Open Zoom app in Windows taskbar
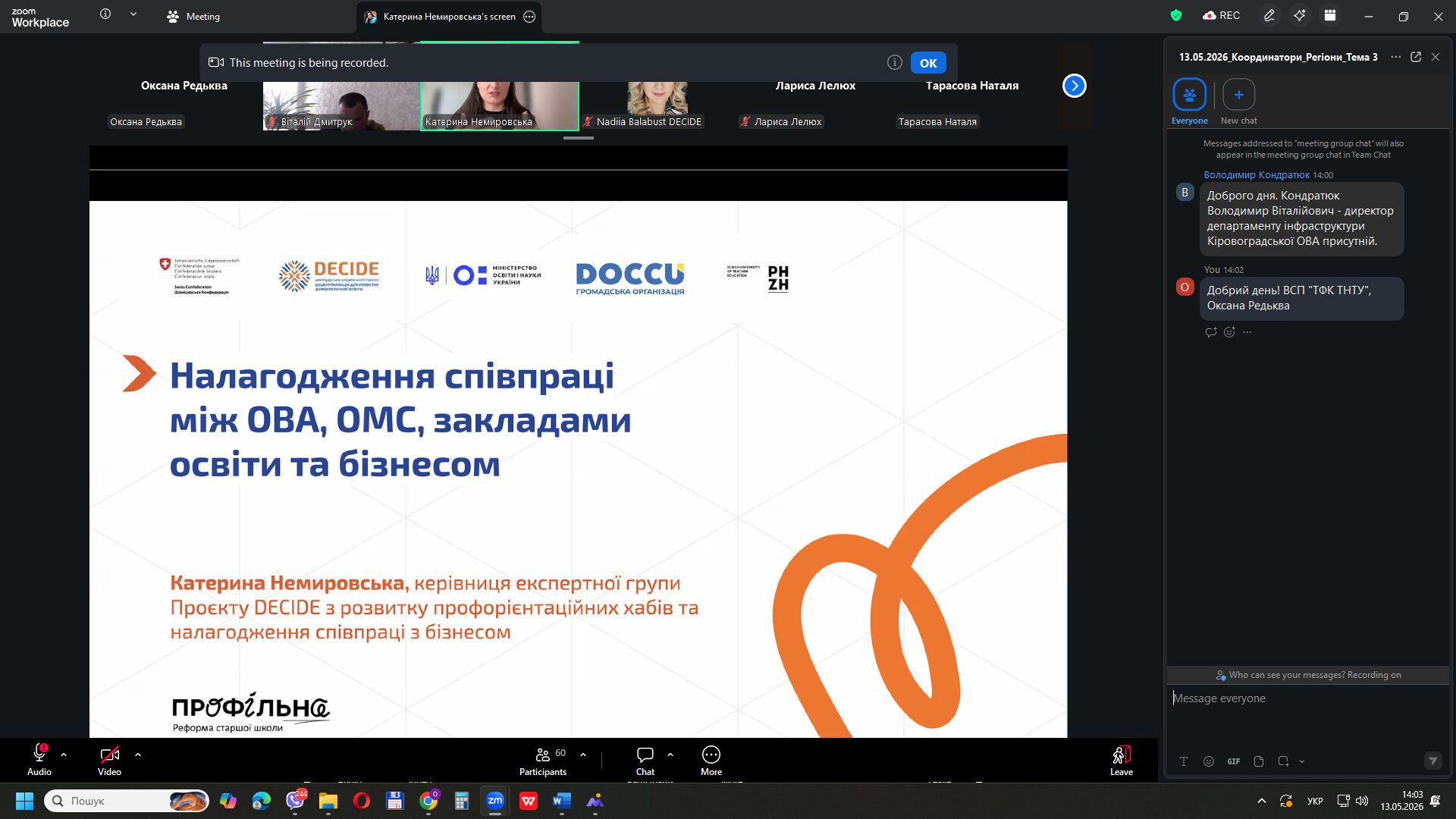This screenshot has height=819, width=1456. pyautogui.click(x=494, y=801)
